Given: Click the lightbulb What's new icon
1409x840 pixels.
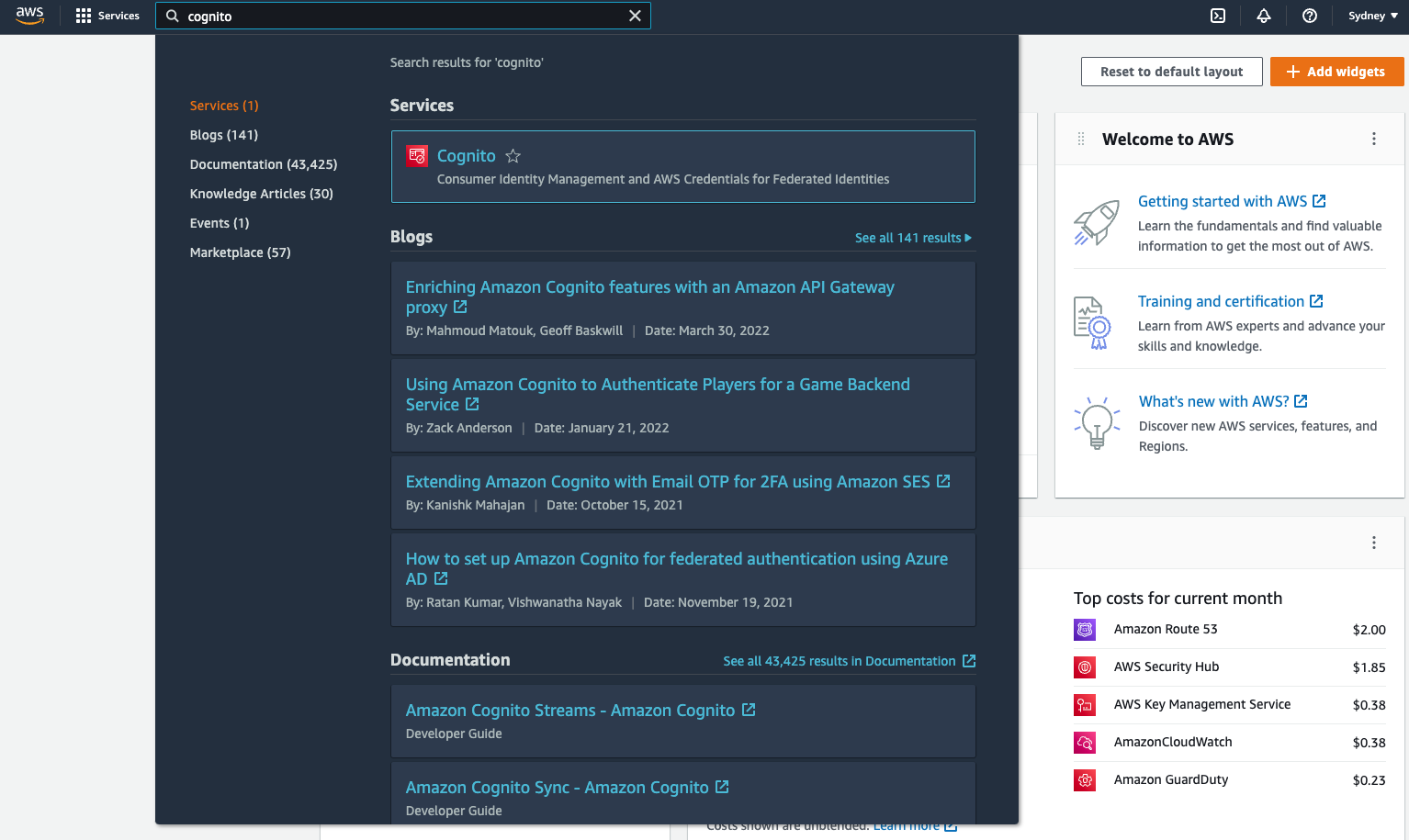Looking at the screenshot, I should click(x=1097, y=423).
